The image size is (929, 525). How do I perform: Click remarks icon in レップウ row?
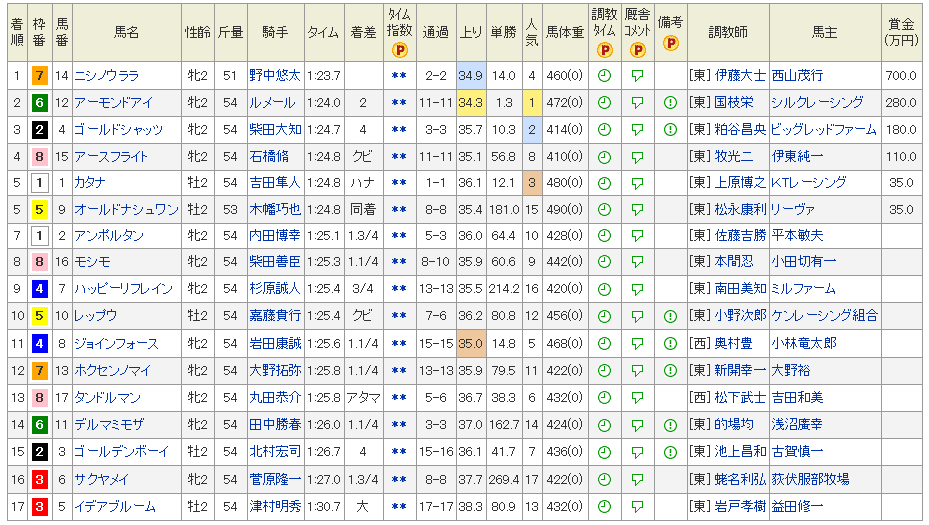pos(670,316)
